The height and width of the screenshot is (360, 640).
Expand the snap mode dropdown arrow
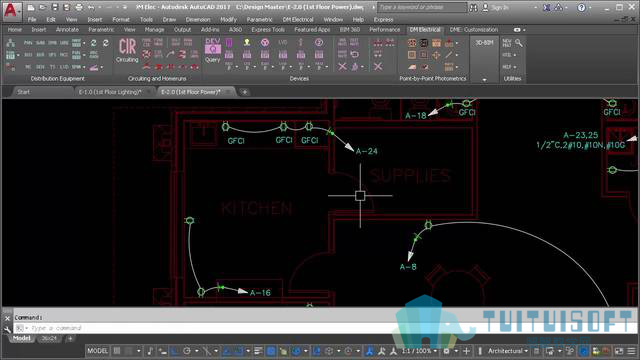pos(139,351)
